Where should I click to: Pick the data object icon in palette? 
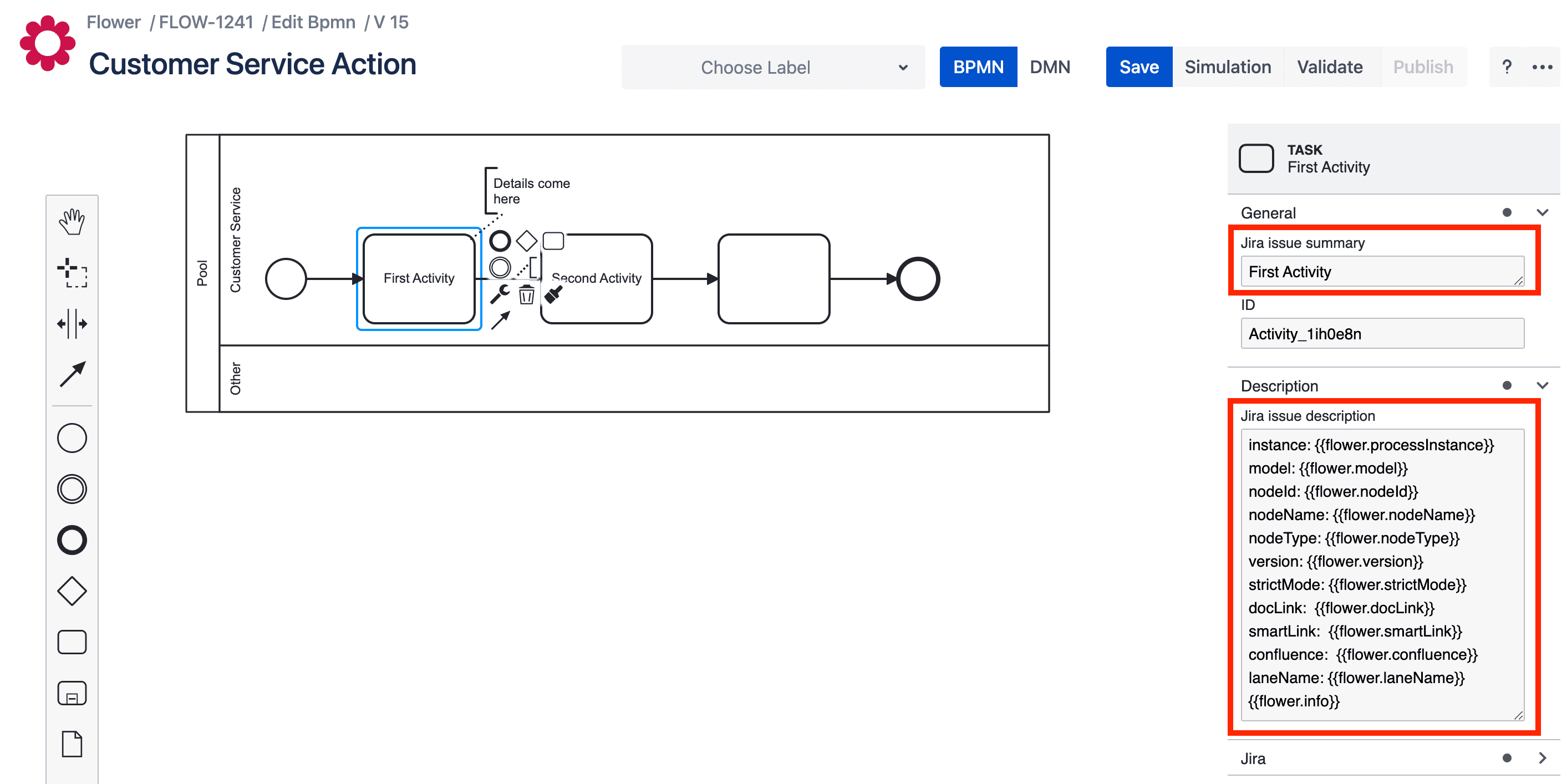(72, 744)
